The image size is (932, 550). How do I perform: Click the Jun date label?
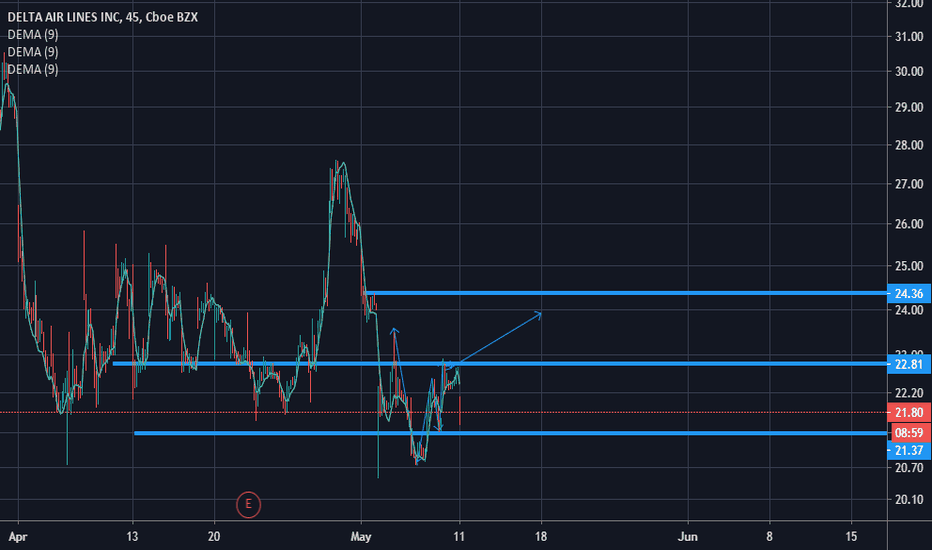pos(688,537)
